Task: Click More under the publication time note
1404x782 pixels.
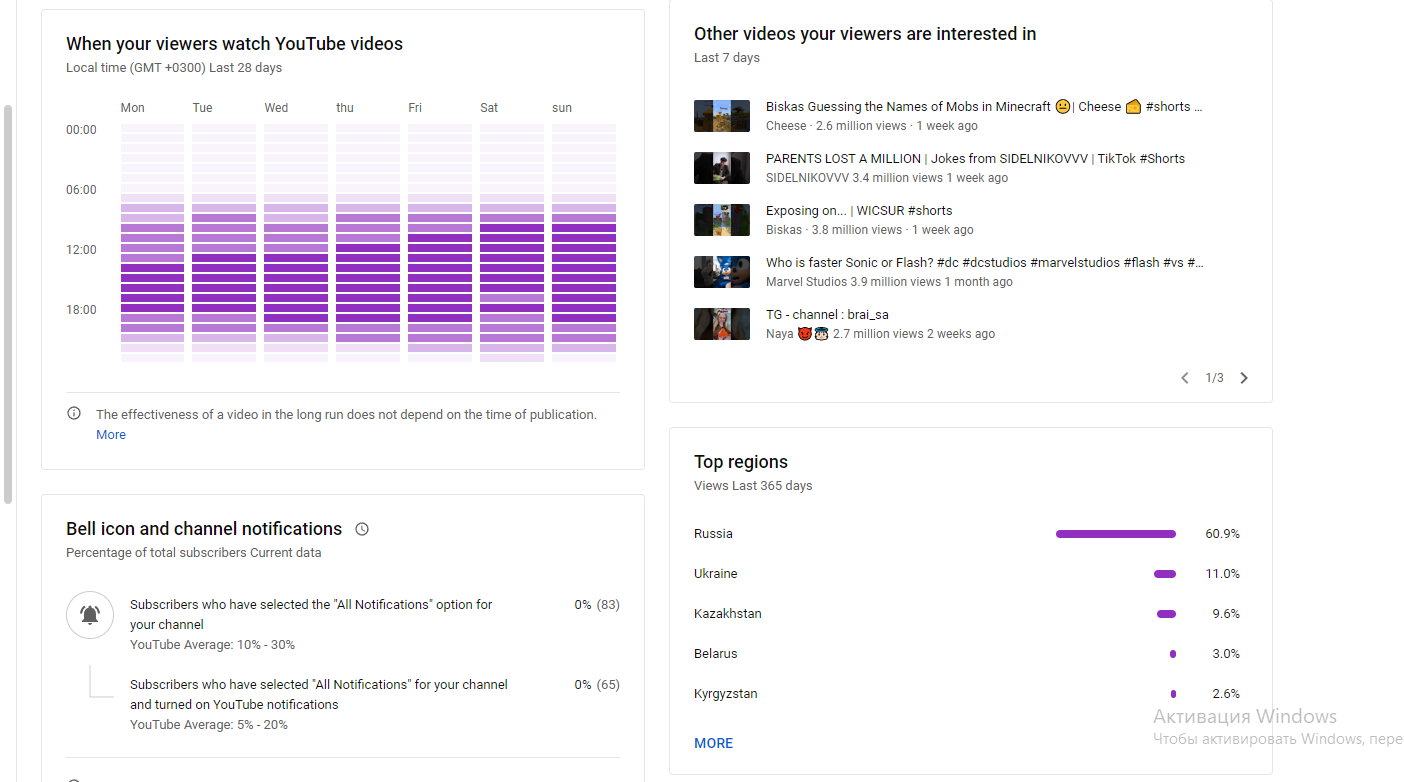Action: (x=111, y=435)
